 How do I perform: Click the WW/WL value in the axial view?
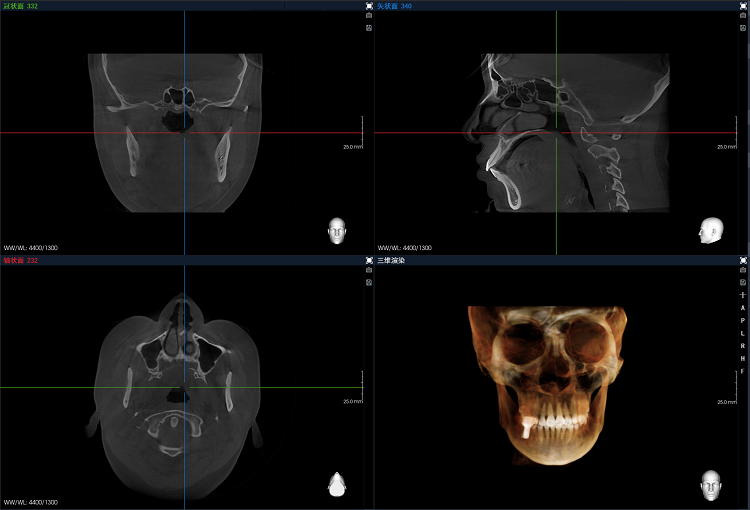click(x=31, y=502)
